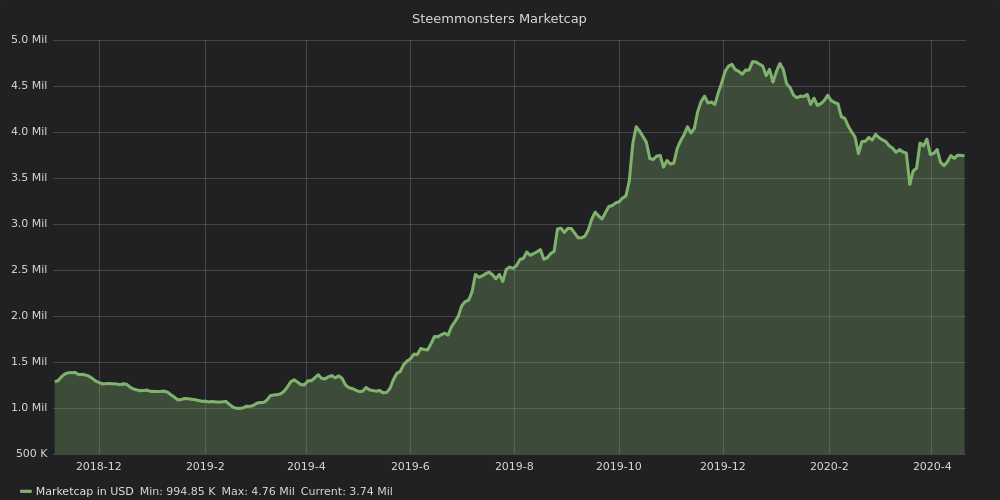Click the Max: 4.76 Mil legend value
1000x500 pixels.
[x=258, y=491]
